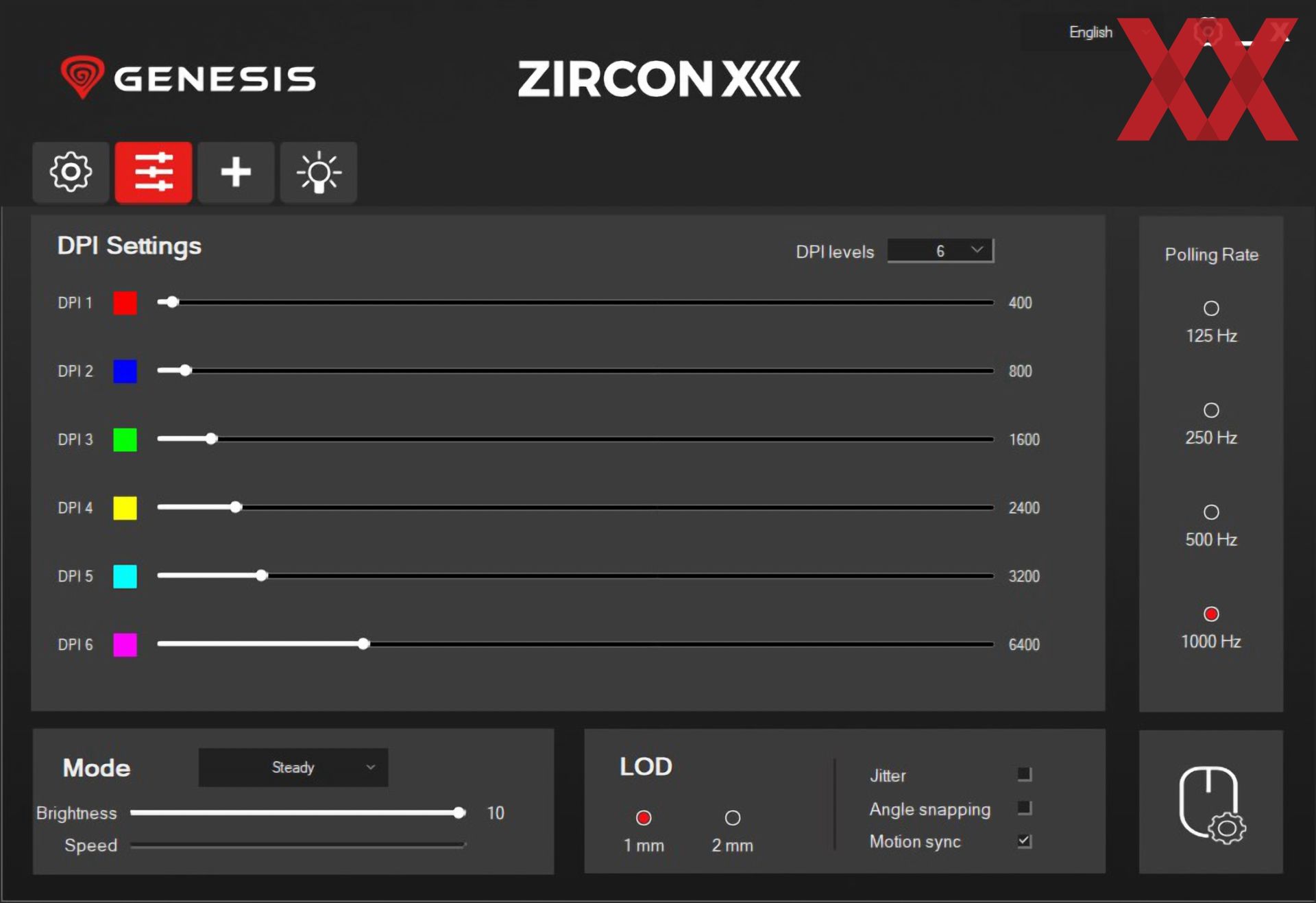Open the general settings gear tab
1316x903 pixels.
pyautogui.click(x=71, y=172)
